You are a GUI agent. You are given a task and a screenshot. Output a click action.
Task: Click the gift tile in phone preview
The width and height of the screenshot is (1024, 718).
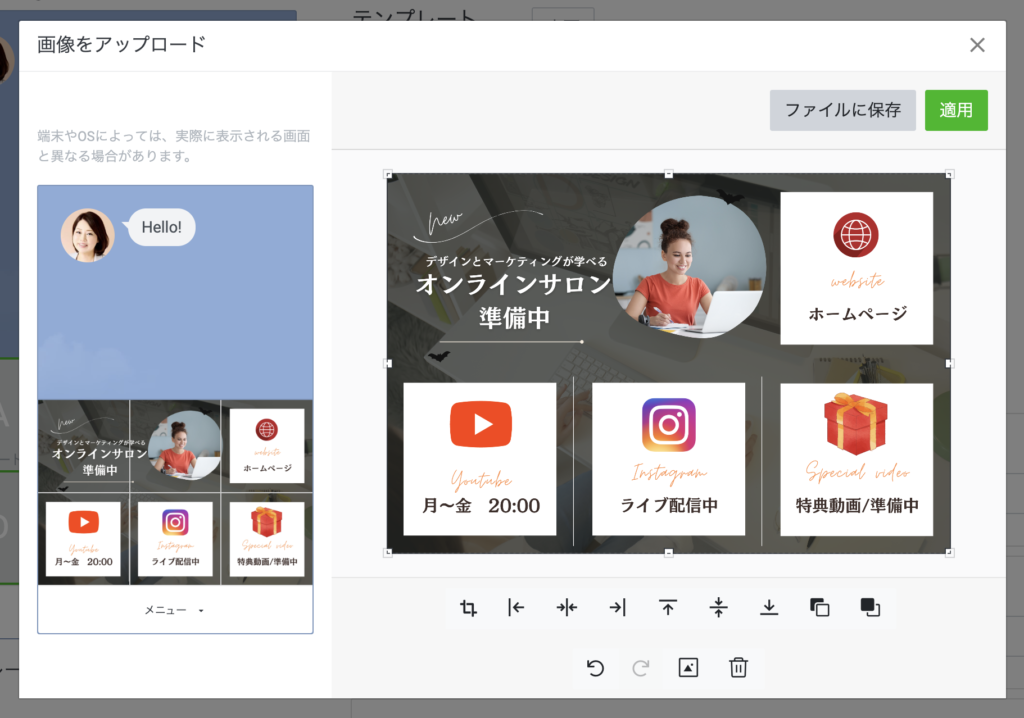coord(267,539)
